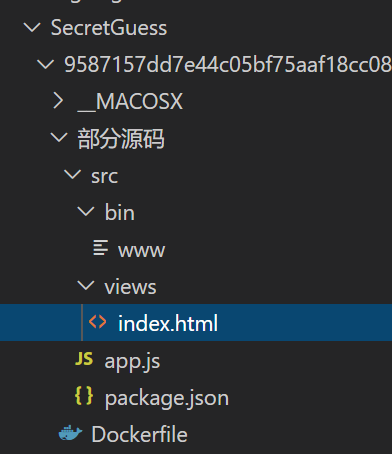
Task: Collapse the SecretGuess folder chevron
Action: coord(32,27)
